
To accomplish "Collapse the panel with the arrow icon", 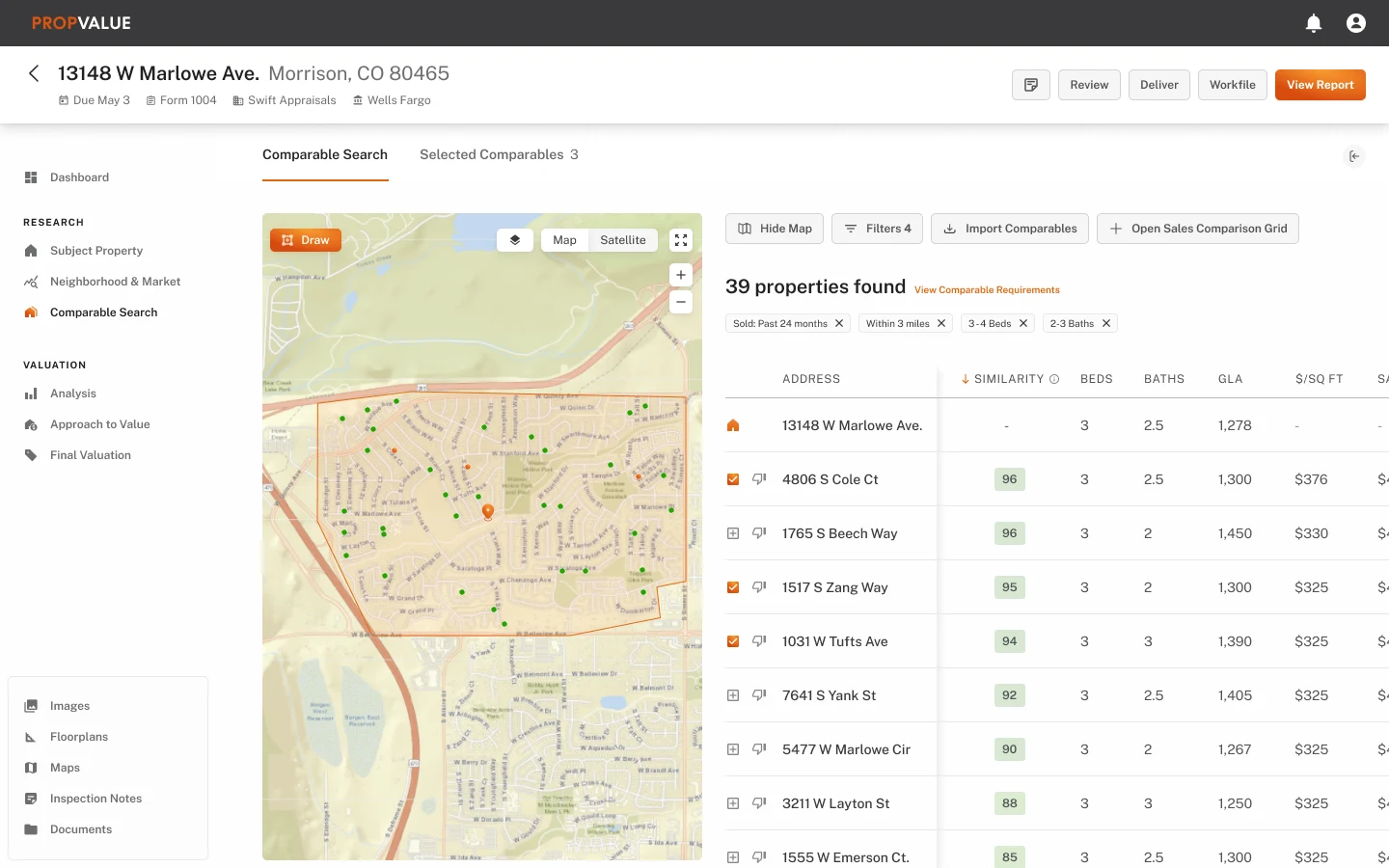I will [x=1354, y=156].
